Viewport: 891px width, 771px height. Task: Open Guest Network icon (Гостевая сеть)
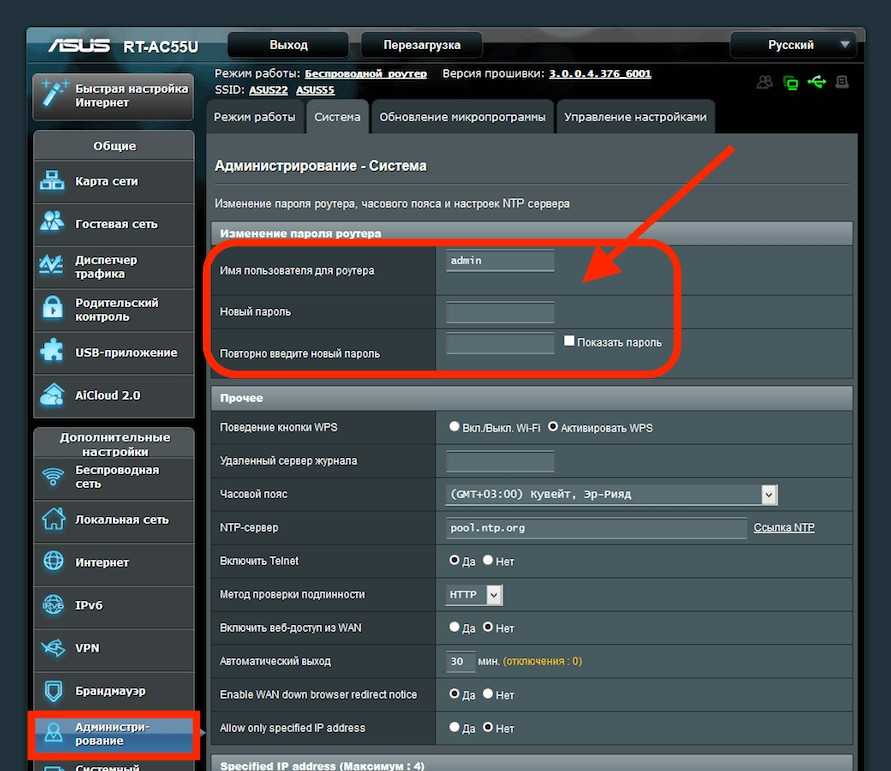[x=52, y=223]
